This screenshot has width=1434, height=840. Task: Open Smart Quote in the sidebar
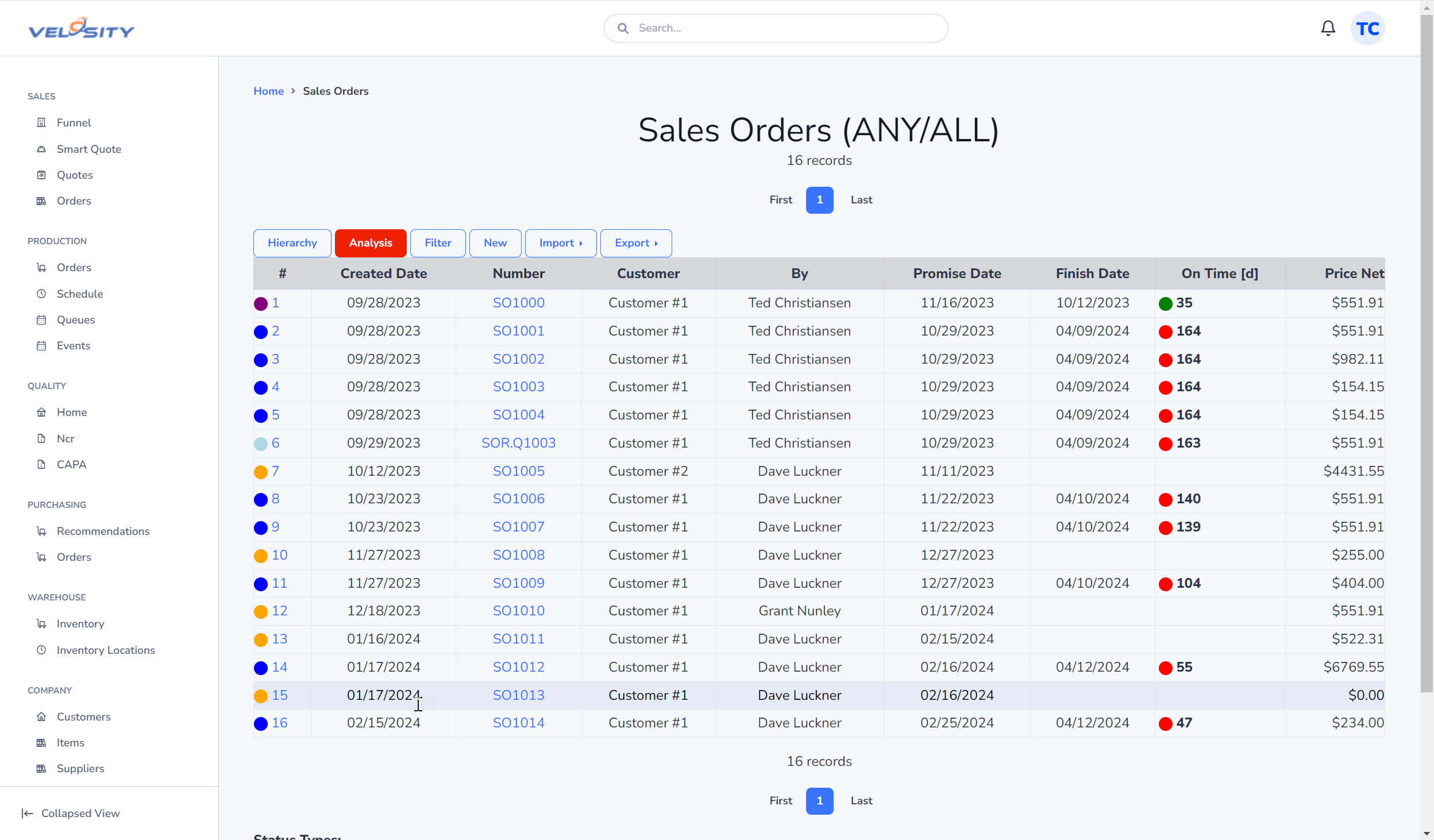[89, 149]
